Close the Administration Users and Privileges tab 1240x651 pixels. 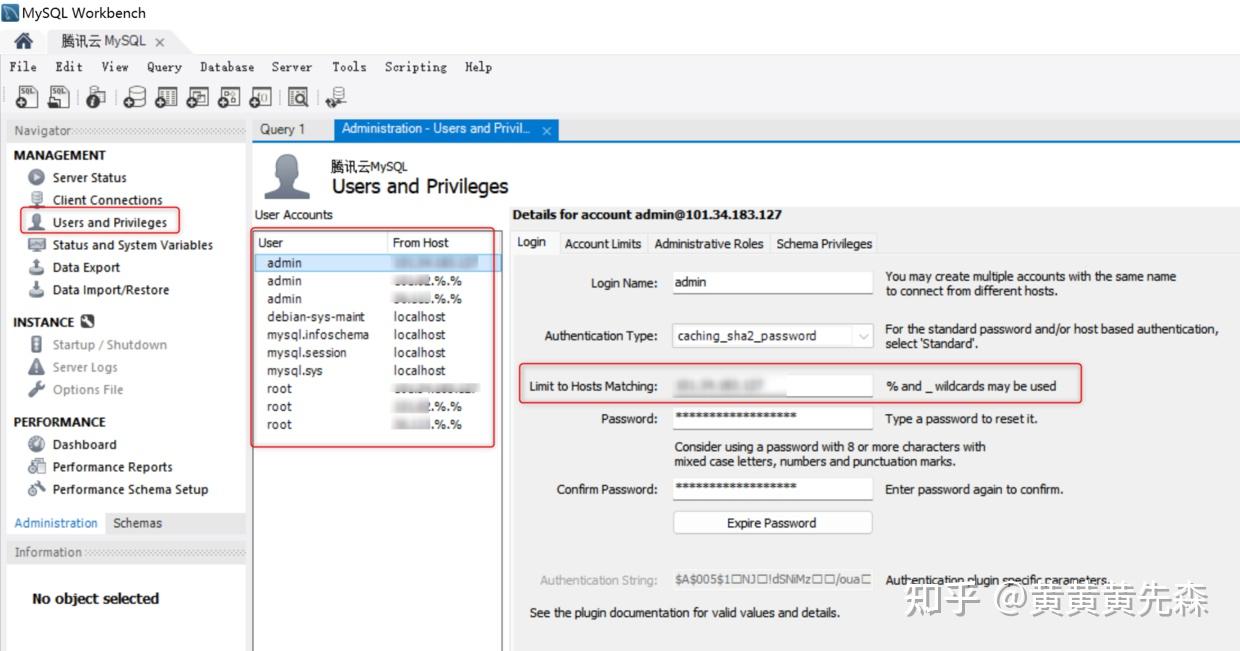click(547, 130)
